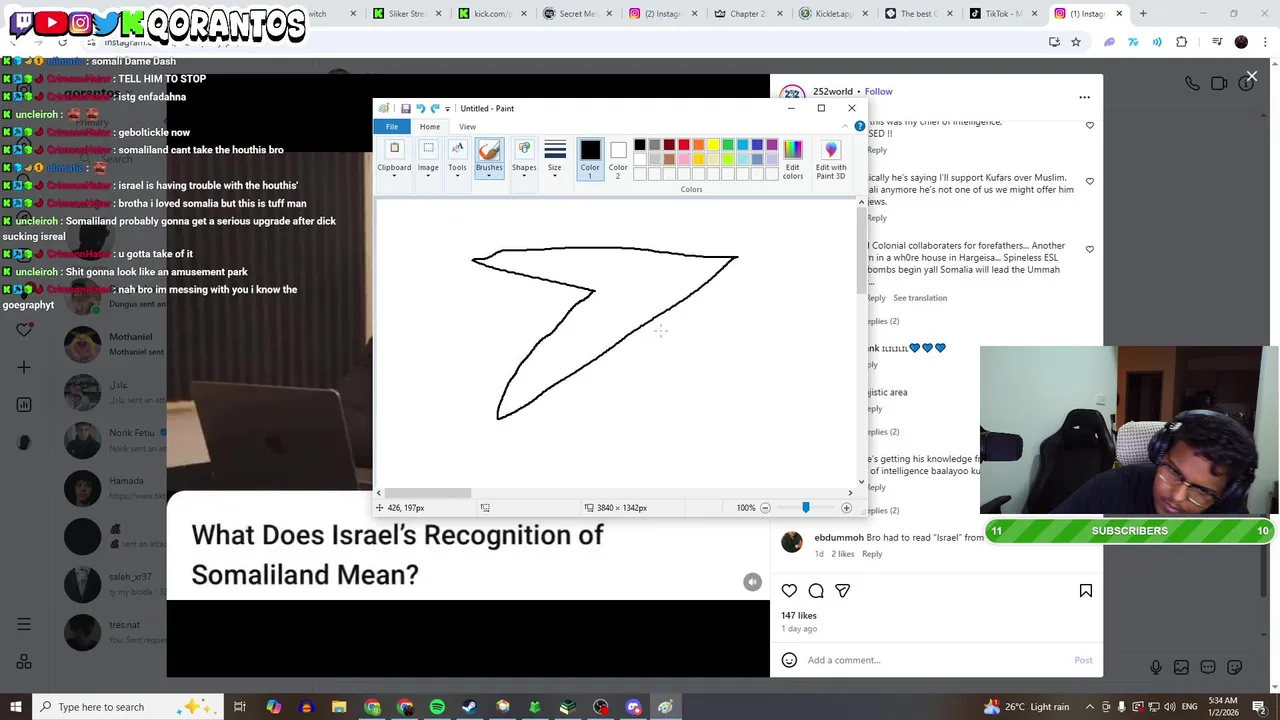Viewport: 1280px width, 720px height.
Task: Switch to the View ribbon tab
Action: (467, 127)
